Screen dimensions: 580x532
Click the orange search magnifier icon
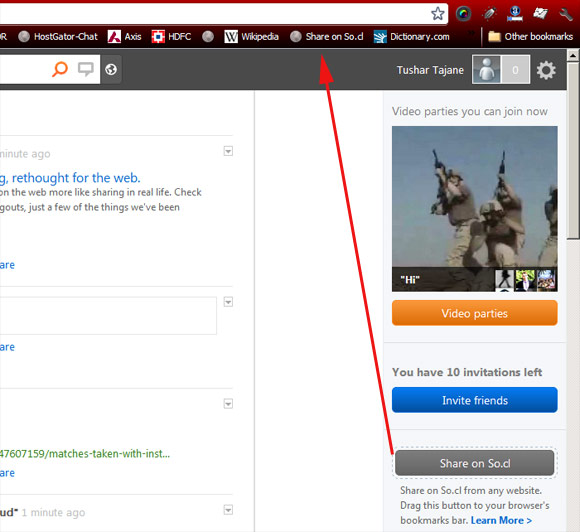tap(60, 69)
